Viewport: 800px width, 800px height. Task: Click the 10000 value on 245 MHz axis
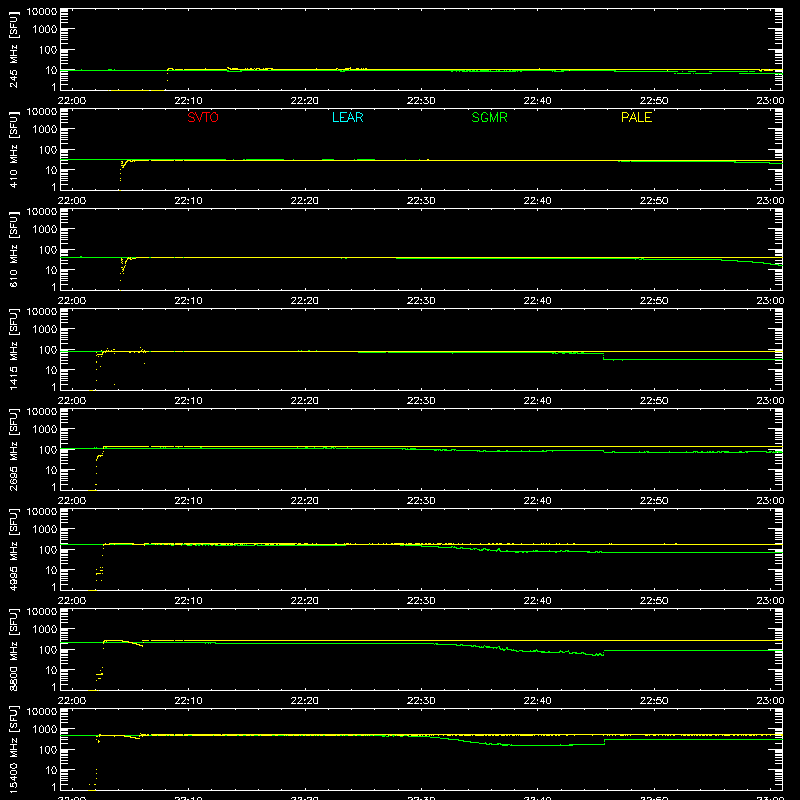click(x=42, y=12)
